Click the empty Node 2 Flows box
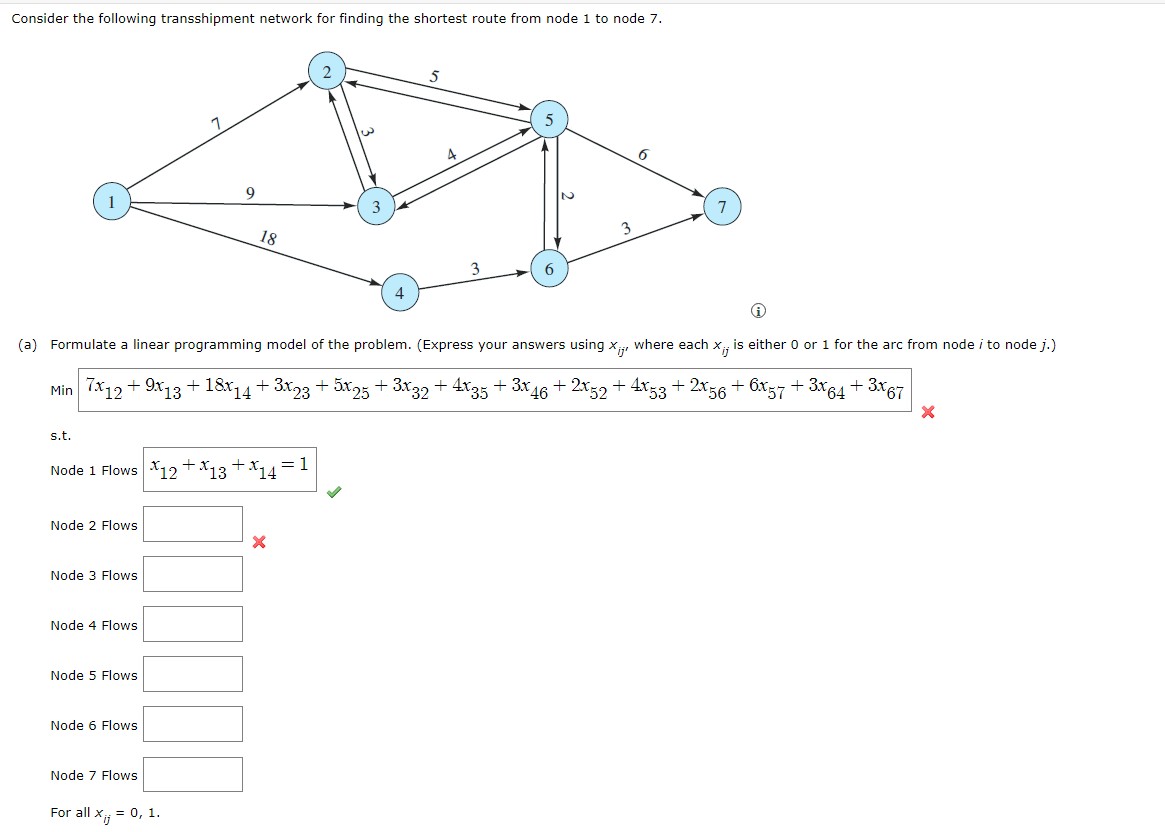The height and width of the screenshot is (832, 1165). coord(193,523)
